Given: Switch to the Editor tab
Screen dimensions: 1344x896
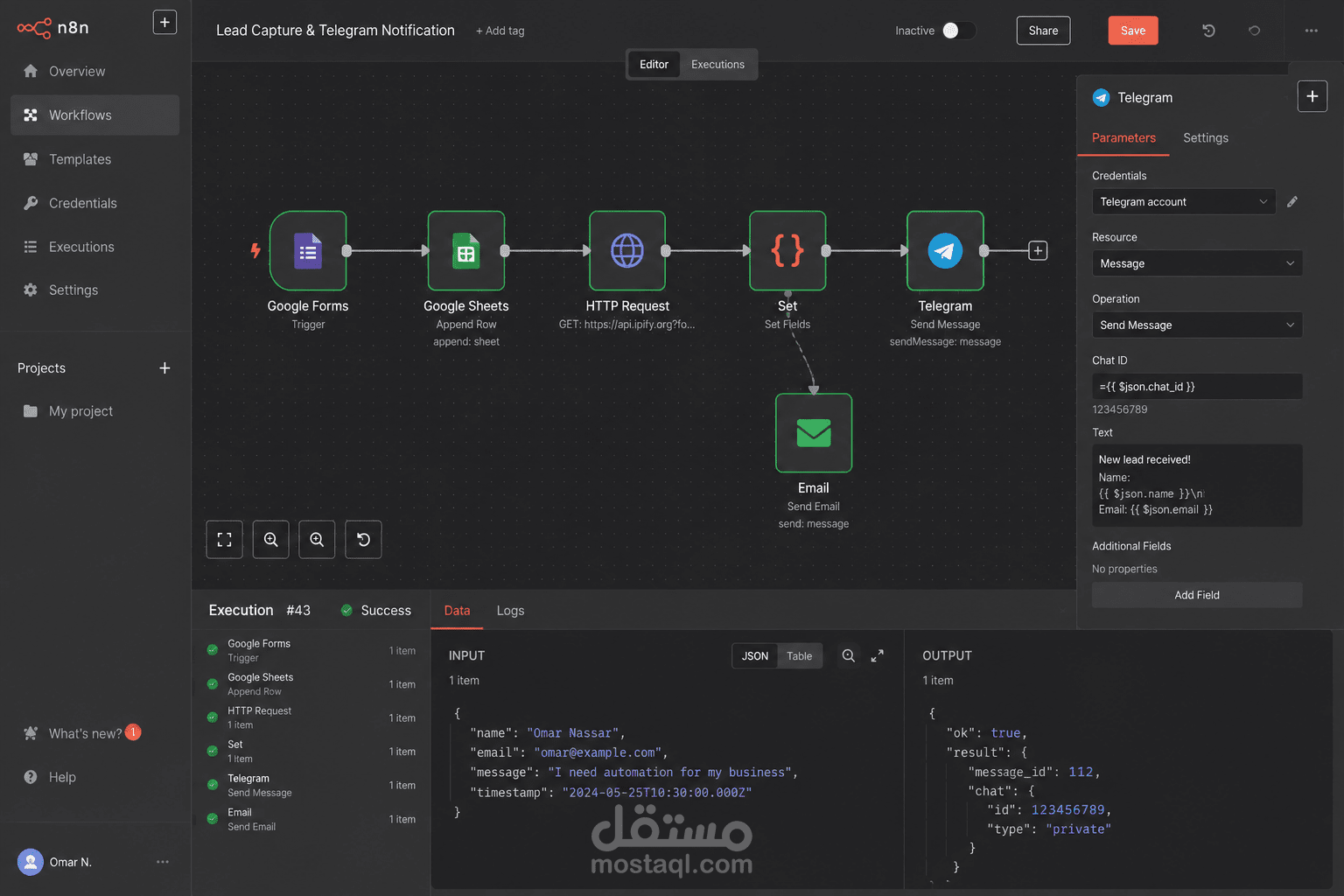Looking at the screenshot, I should pos(654,65).
